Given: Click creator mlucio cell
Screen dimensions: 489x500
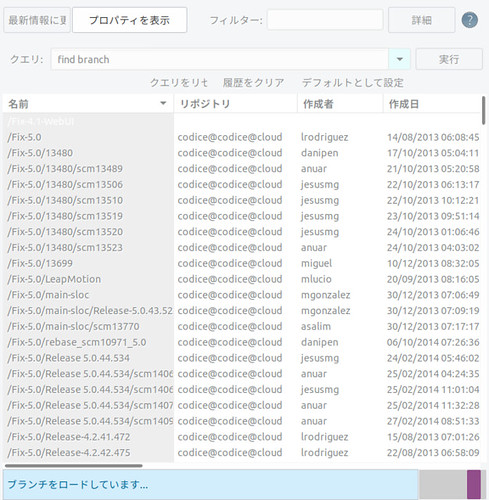Looking at the screenshot, I should coord(316,279).
